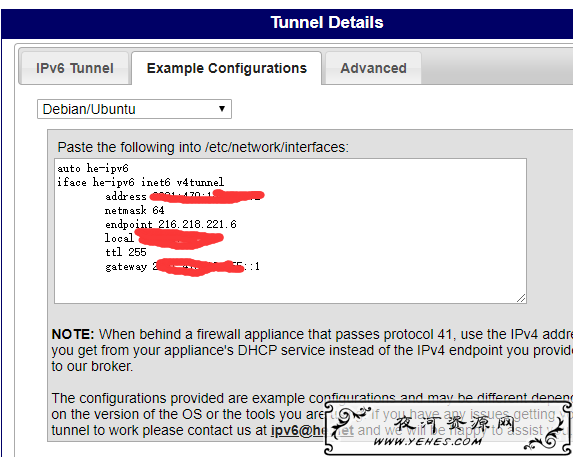Click the dropdown arrow beside Debian/Ubuntu
Screen dimensions: 573x457
tap(221, 109)
